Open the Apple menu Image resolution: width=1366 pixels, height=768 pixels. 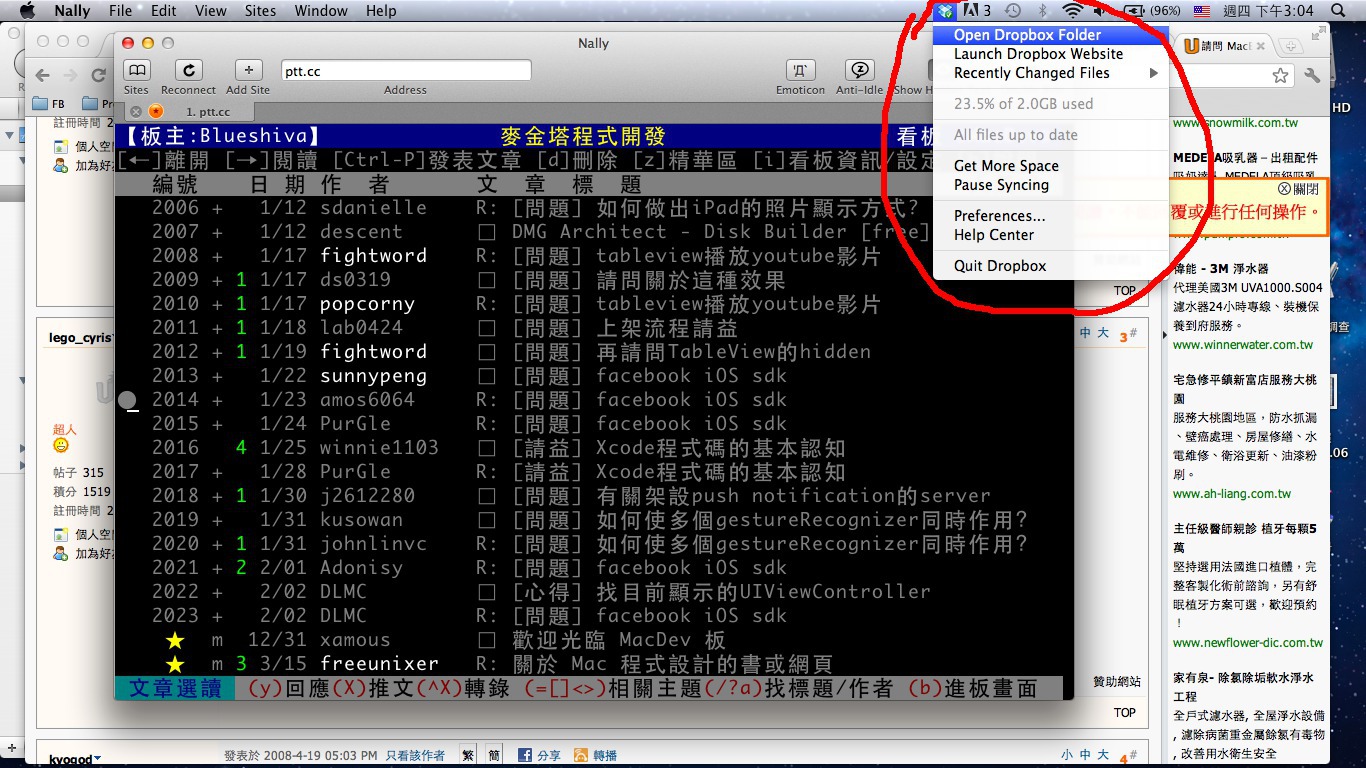[x=27, y=11]
